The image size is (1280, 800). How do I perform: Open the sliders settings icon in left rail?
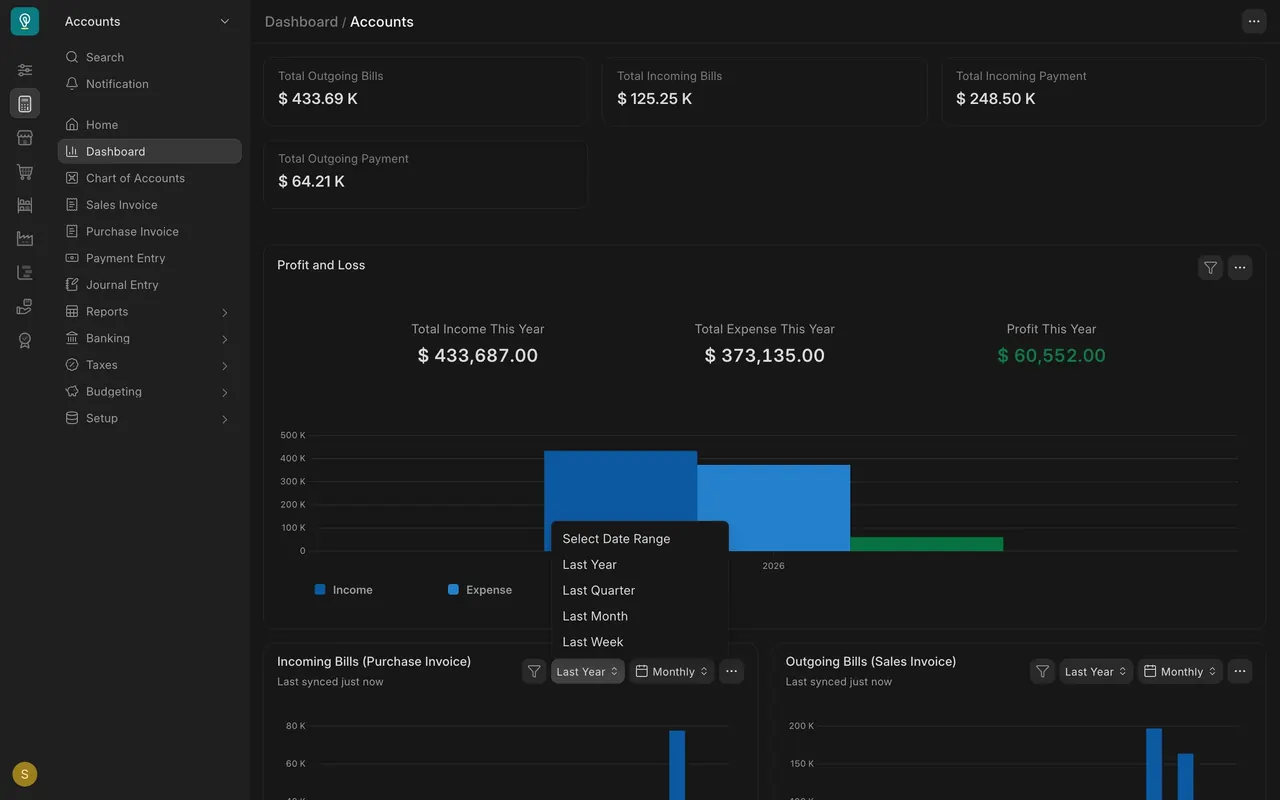coord(25,70)
